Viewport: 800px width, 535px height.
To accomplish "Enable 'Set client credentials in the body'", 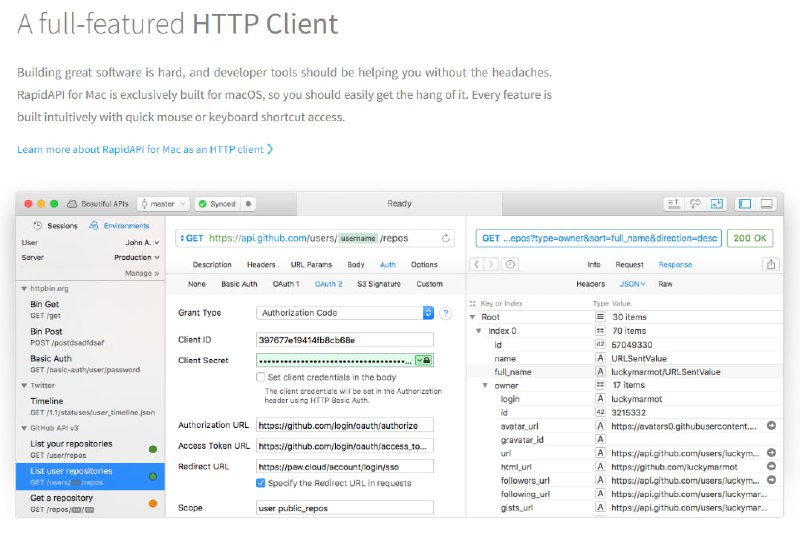I will coord(261,377).
